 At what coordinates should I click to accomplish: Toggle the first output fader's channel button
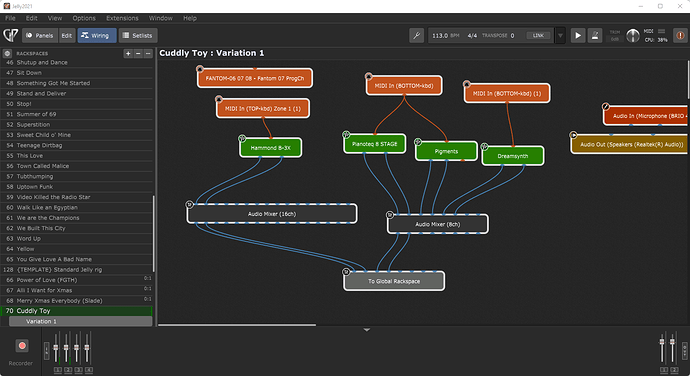(x=664, y=370)
